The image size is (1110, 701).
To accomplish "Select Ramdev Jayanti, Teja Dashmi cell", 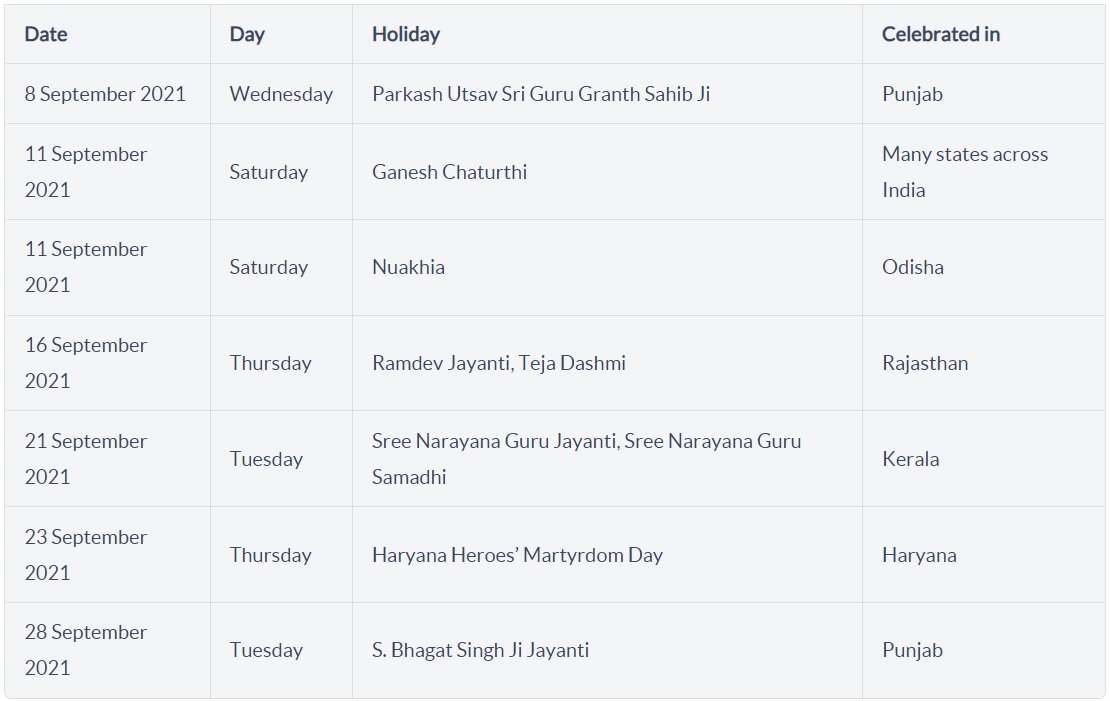I will (499, 363).
